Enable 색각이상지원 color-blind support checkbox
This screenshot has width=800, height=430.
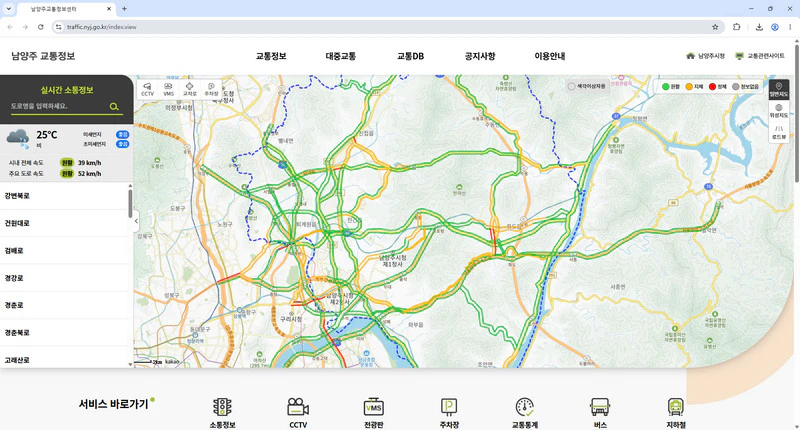[x=571, y=87]
